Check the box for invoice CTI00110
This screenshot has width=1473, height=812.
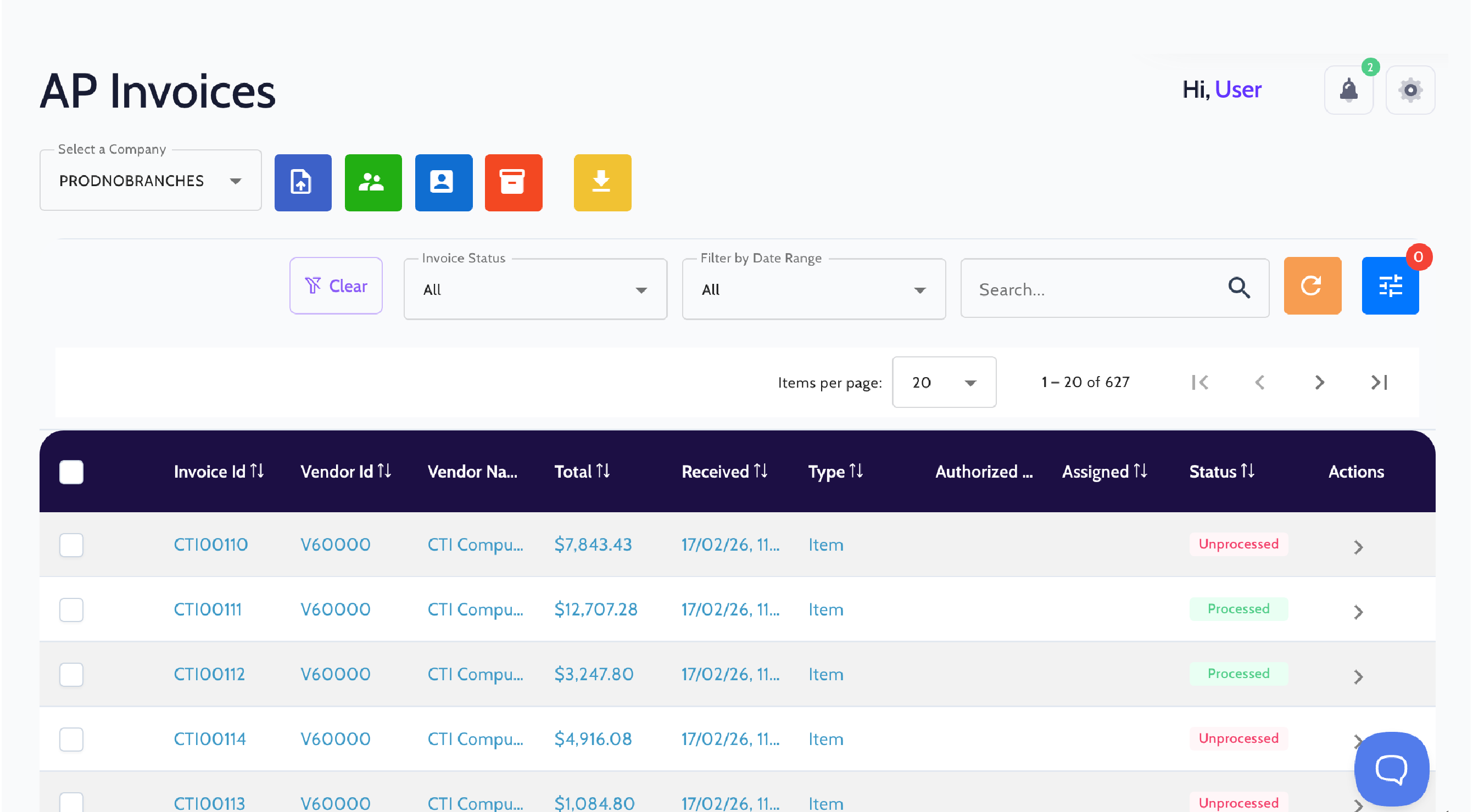click(x=71, y=545)
